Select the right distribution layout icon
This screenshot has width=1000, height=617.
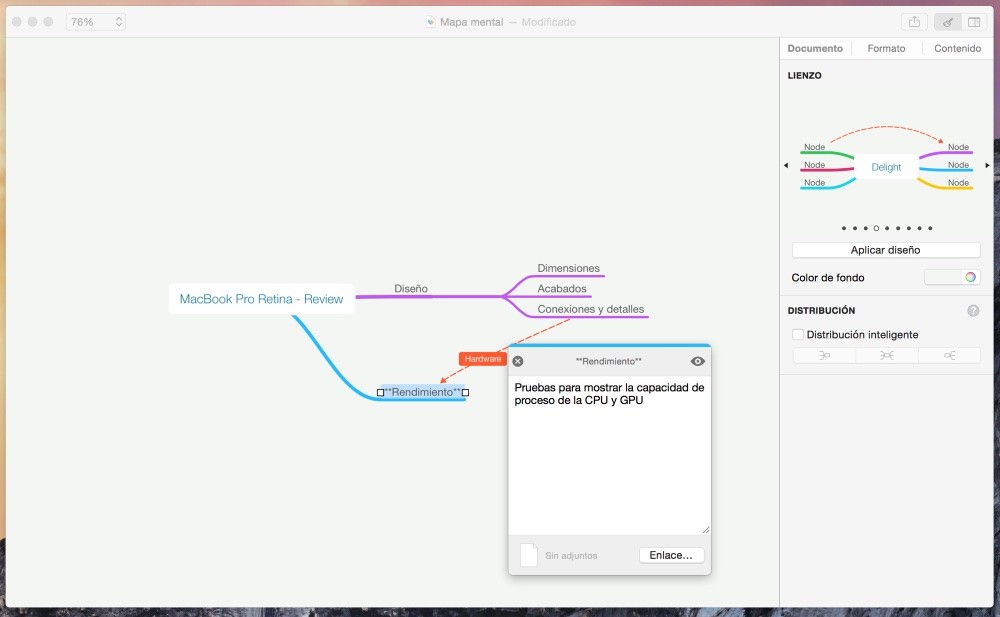click(x=949, y=354)
